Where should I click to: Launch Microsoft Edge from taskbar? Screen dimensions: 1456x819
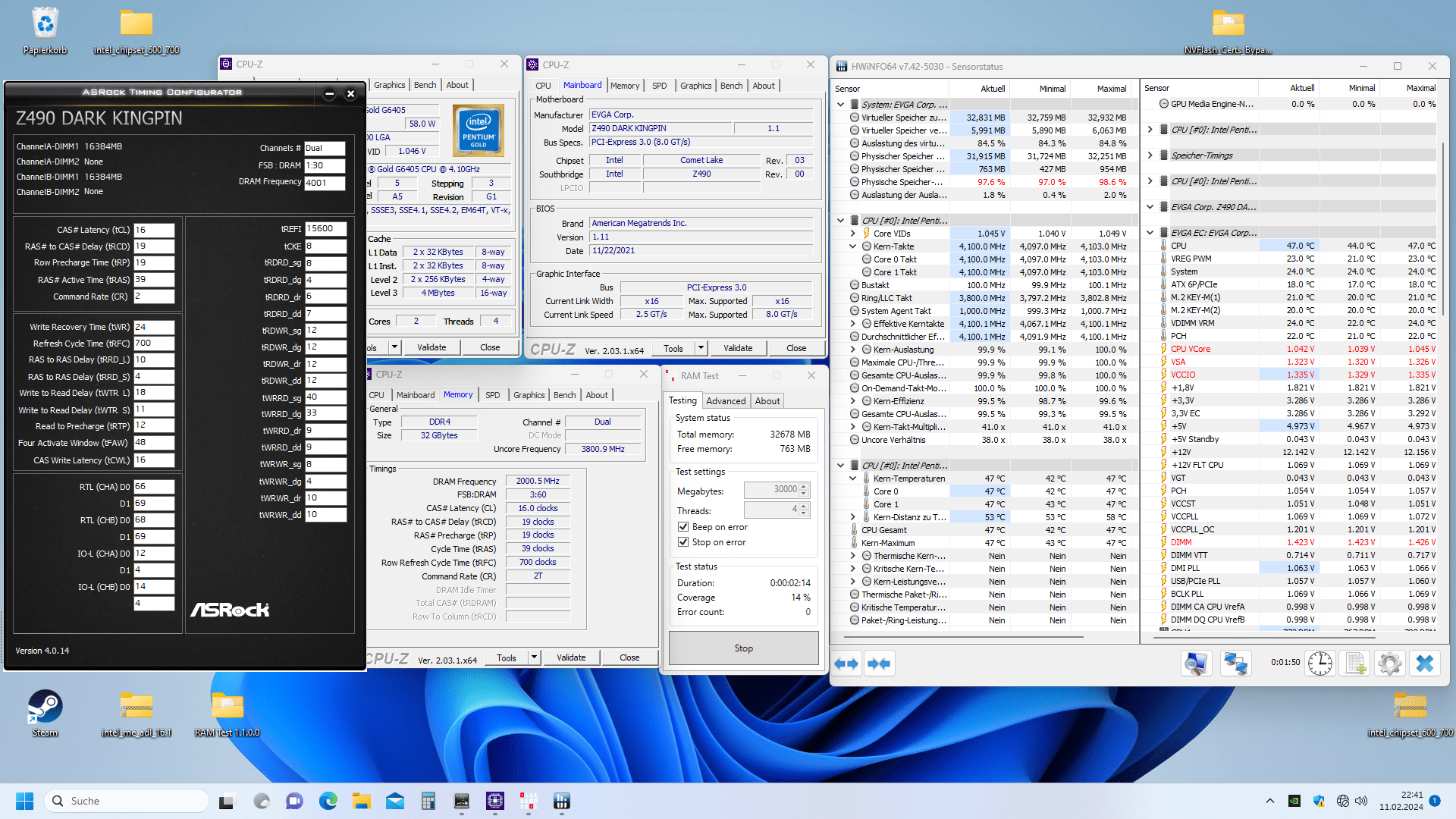point(328,801)
